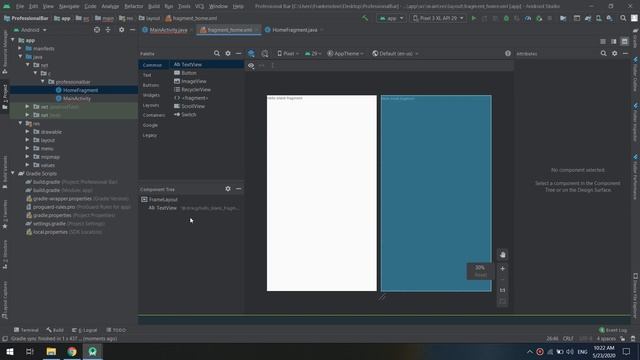640x360 pixels.
Task: Search the Palette with the magnifier icon
Action: [x=217, y=53]
